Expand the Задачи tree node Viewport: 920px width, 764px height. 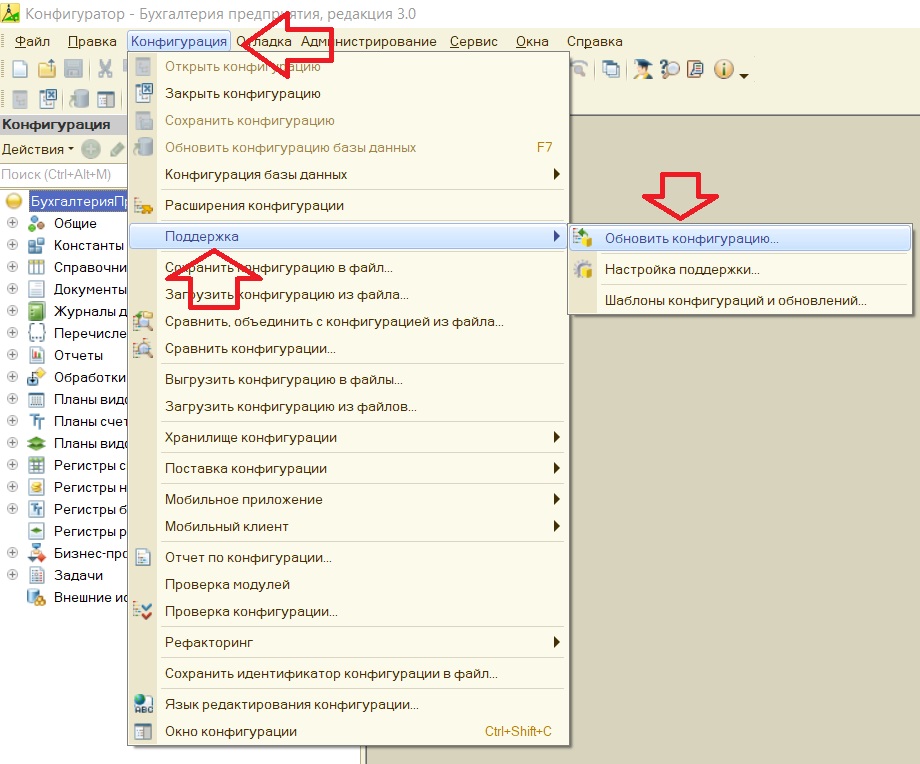(x=12, y=574)
